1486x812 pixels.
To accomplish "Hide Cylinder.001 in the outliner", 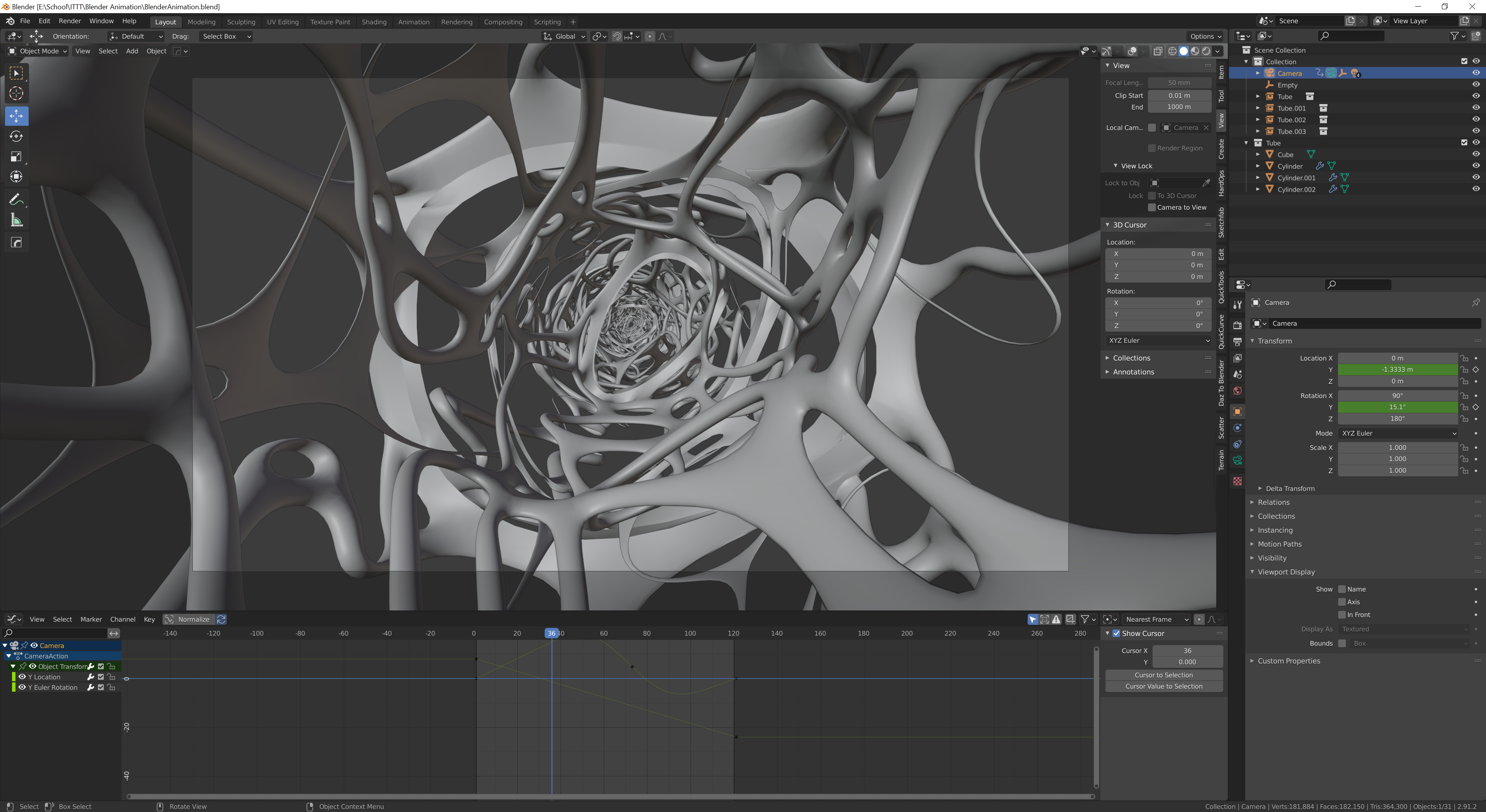I will [1476, 177].
